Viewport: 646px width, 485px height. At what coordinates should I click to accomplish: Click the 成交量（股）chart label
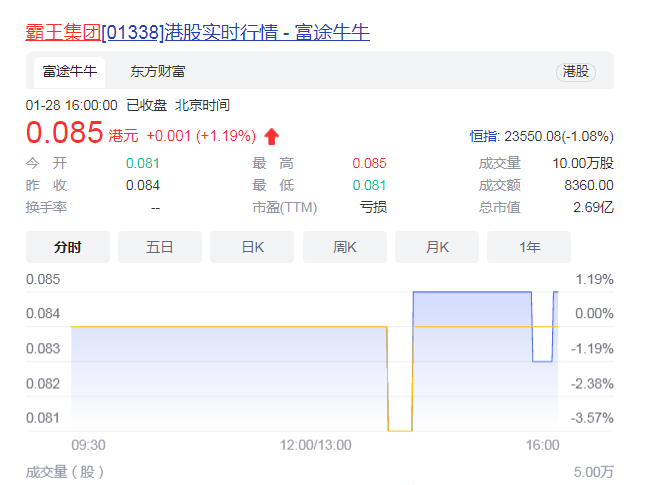65,472
